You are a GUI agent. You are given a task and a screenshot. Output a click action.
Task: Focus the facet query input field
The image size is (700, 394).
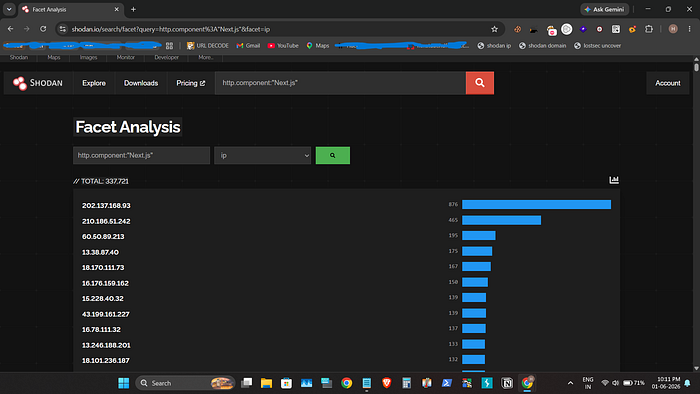(142, 155)
